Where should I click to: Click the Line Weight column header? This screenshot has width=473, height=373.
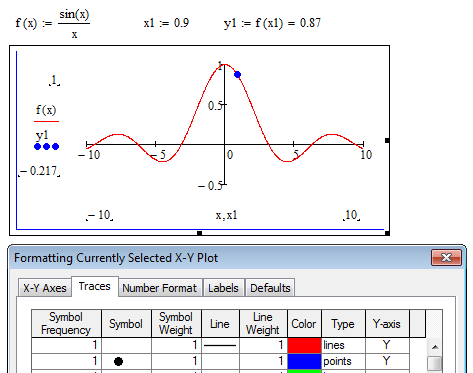263,323
